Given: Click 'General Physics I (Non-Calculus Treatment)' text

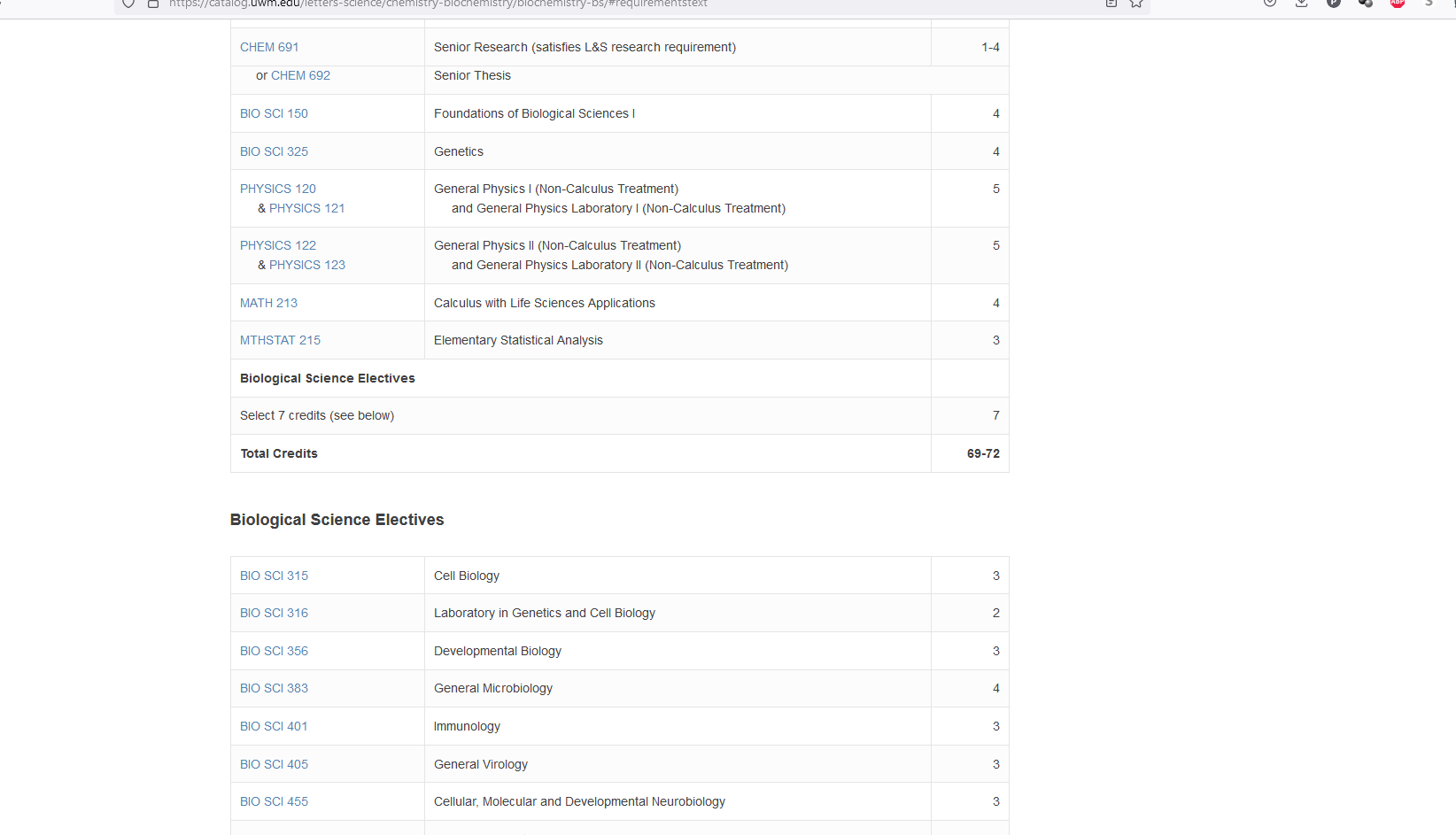Looking at the screenshot, I should click(556, 189).
